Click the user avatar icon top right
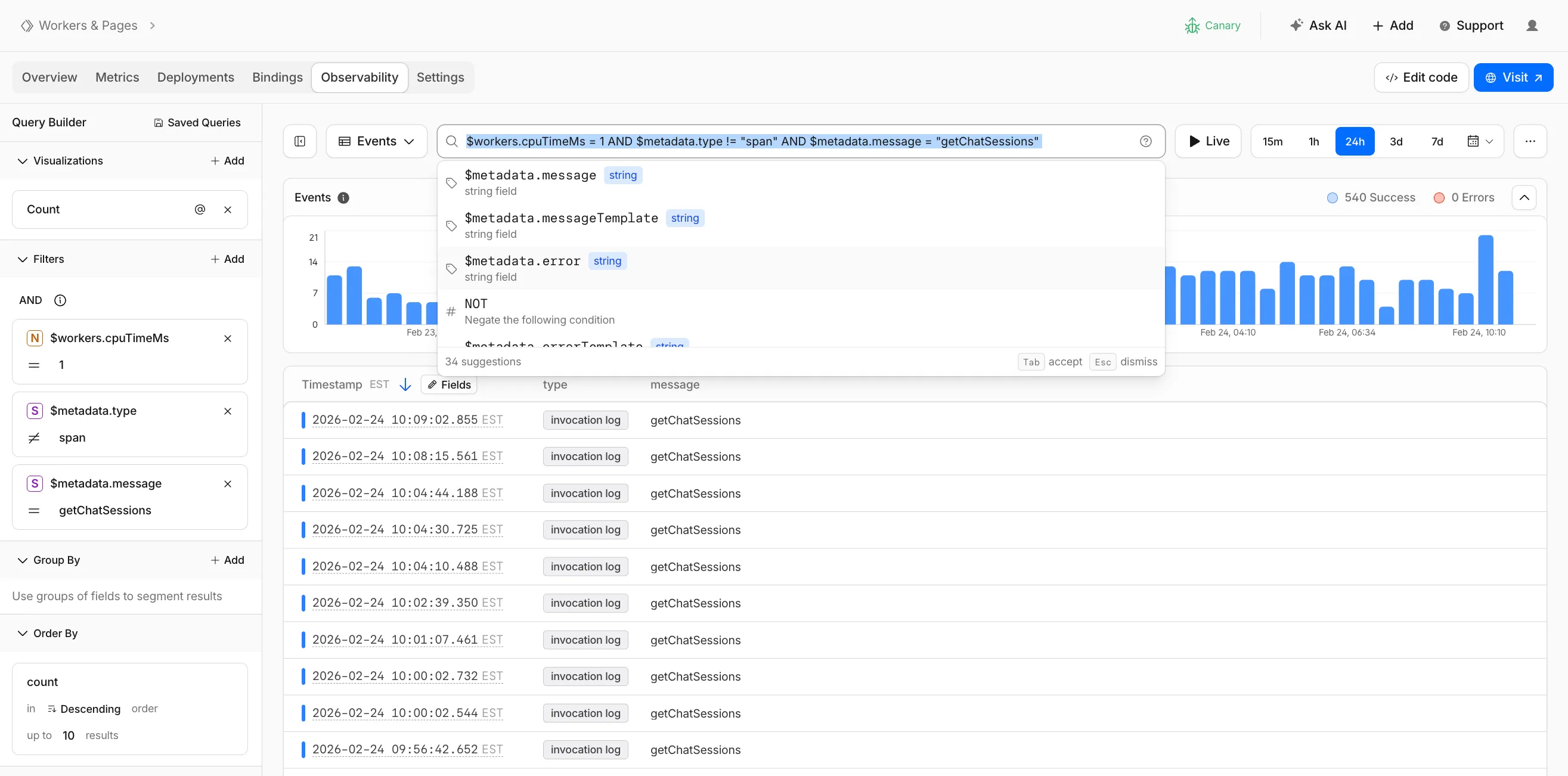The image size is (1568, 776). click(x=1533, y=25)
